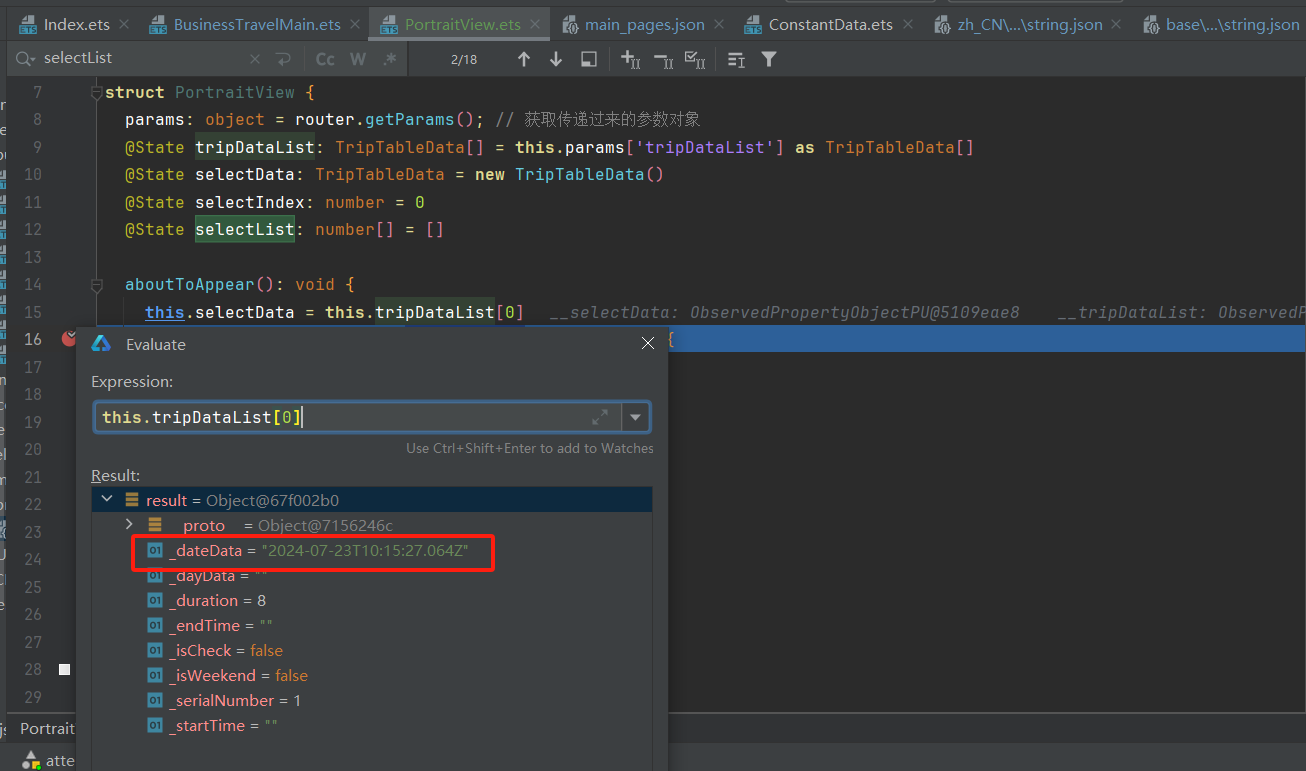Screen dimensions: 1306x771
Task: Collapse the struct PortraitView code fold
Action: 96,93
